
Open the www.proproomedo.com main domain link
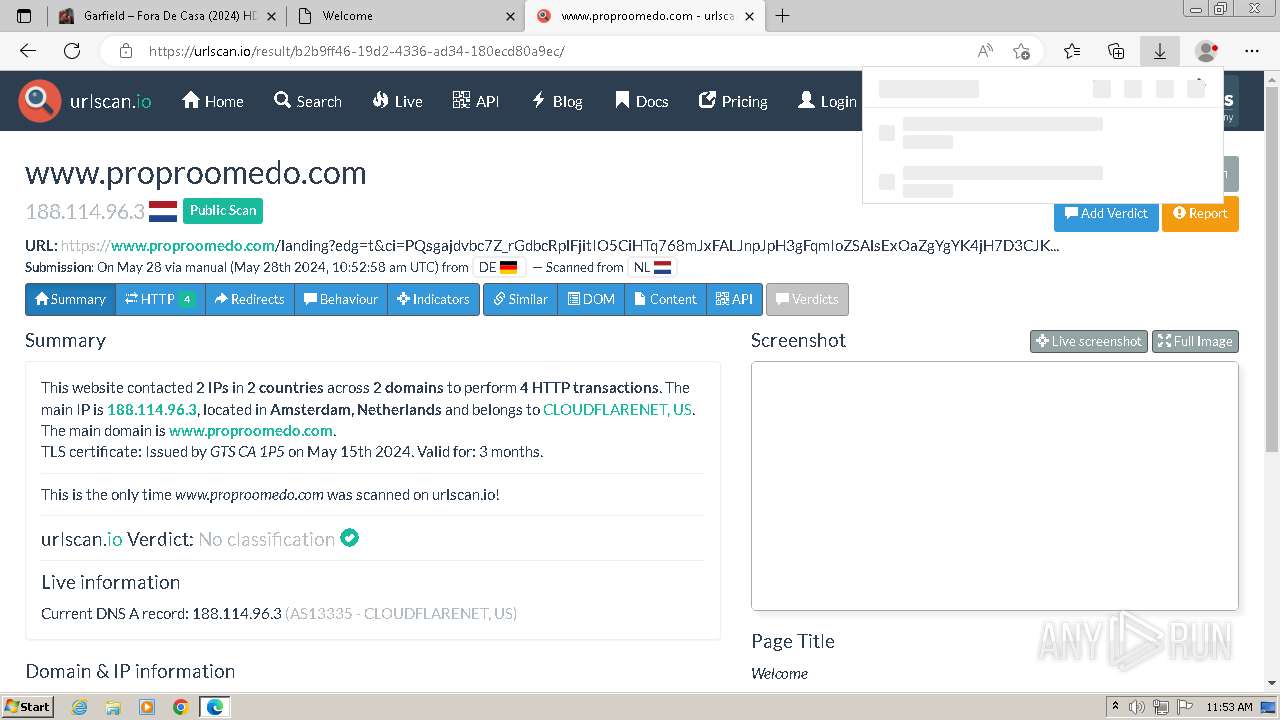(x=251, y=430)
